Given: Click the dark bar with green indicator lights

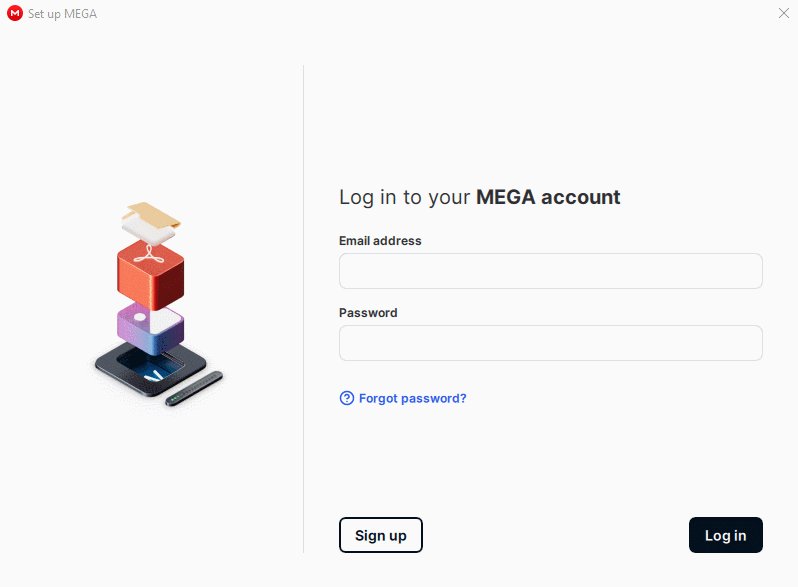Looking at the screenshot, I should pos(194,389).
